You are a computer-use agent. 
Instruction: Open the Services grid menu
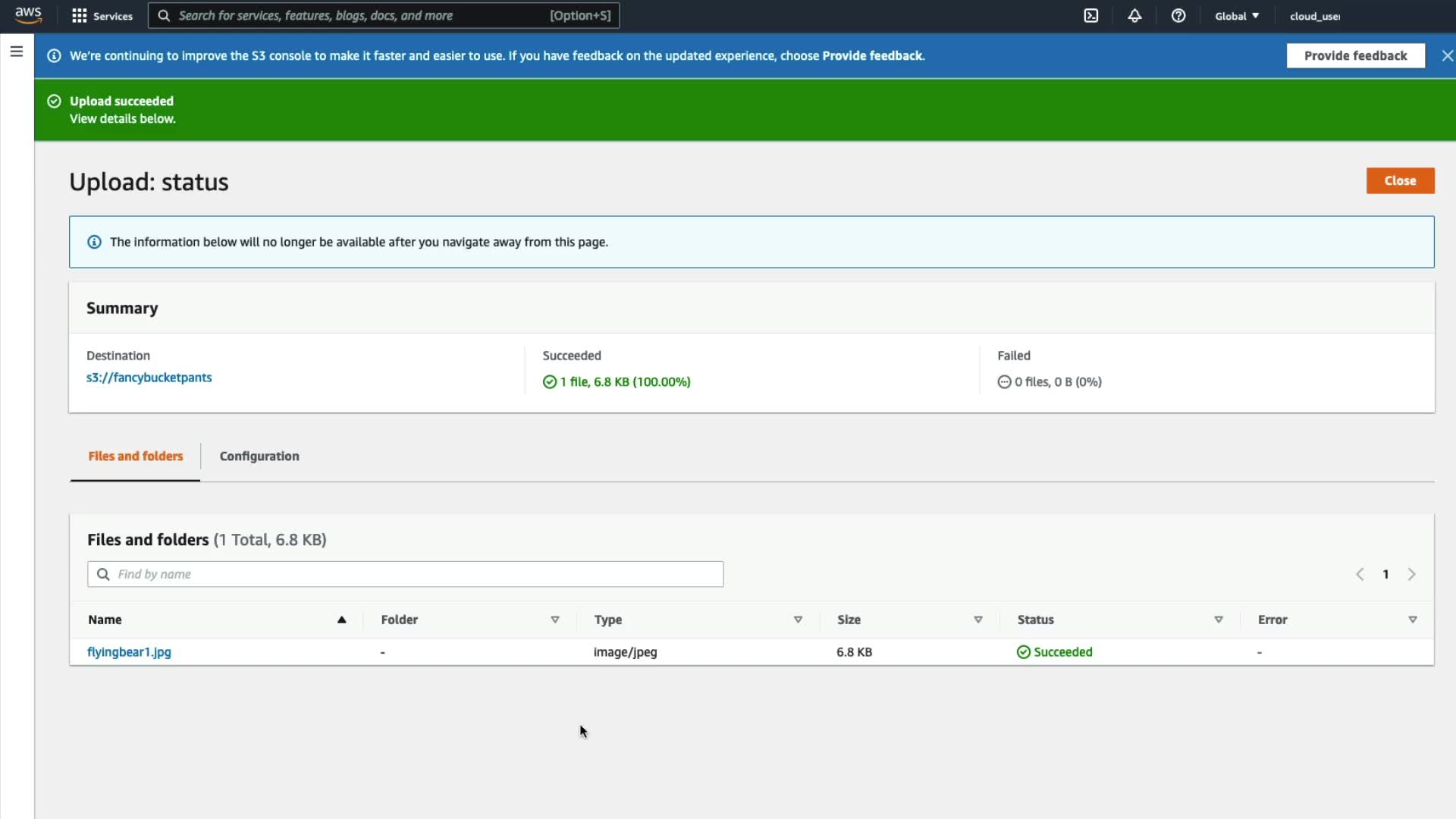pyautogui.click(x=102, y=16)
